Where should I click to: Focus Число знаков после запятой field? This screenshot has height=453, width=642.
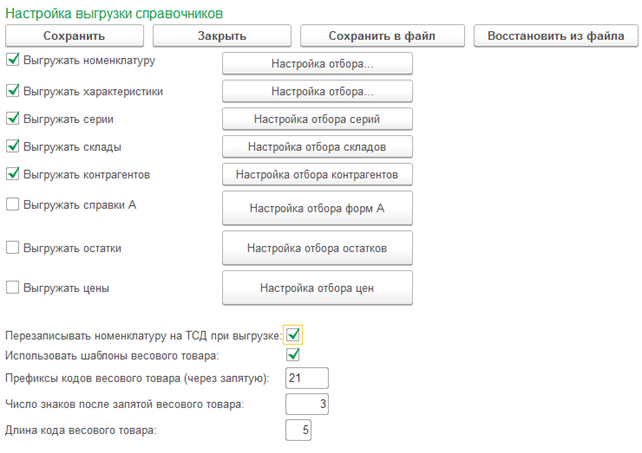point(307,404)
